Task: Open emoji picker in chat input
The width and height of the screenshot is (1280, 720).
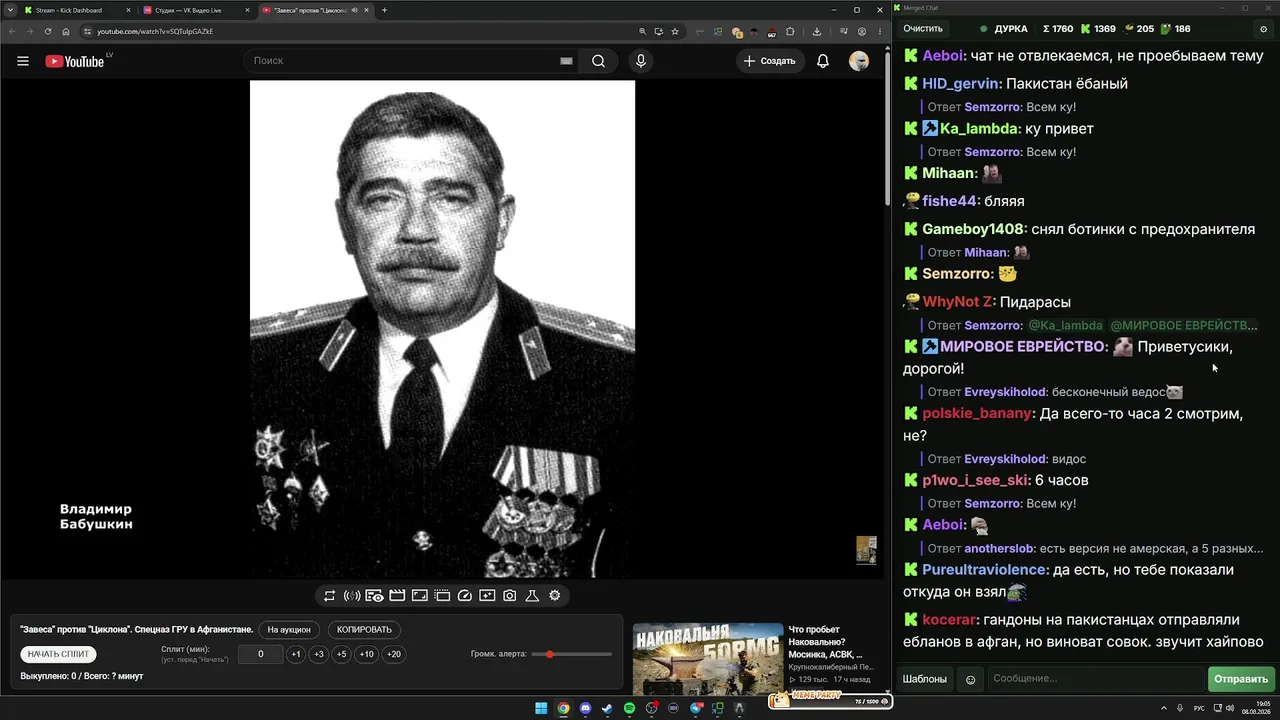Action: pyautogui.click(x=970, y=680)
